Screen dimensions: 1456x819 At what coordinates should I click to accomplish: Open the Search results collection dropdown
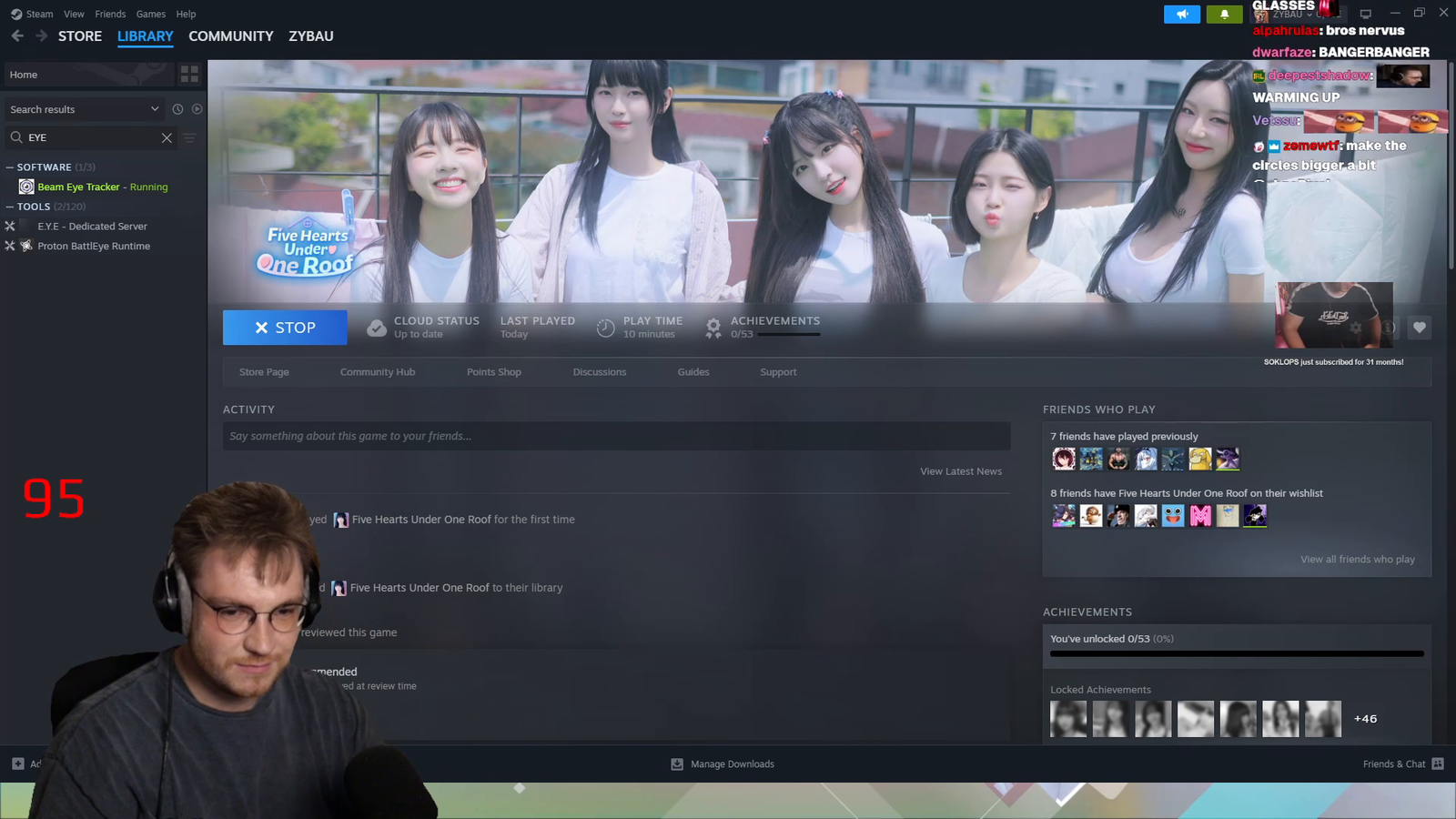coord(85,109)
